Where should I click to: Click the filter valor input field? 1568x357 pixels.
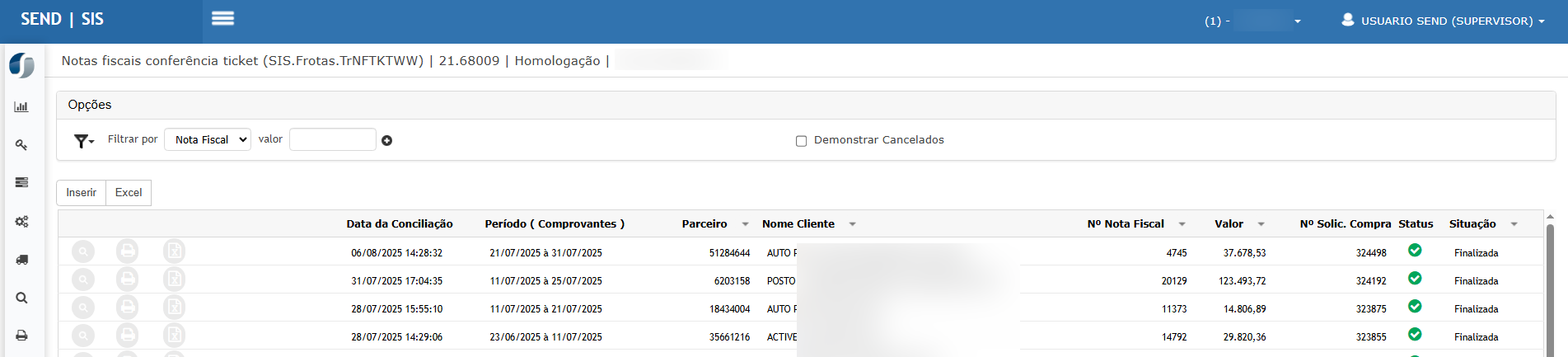point(332,140)
